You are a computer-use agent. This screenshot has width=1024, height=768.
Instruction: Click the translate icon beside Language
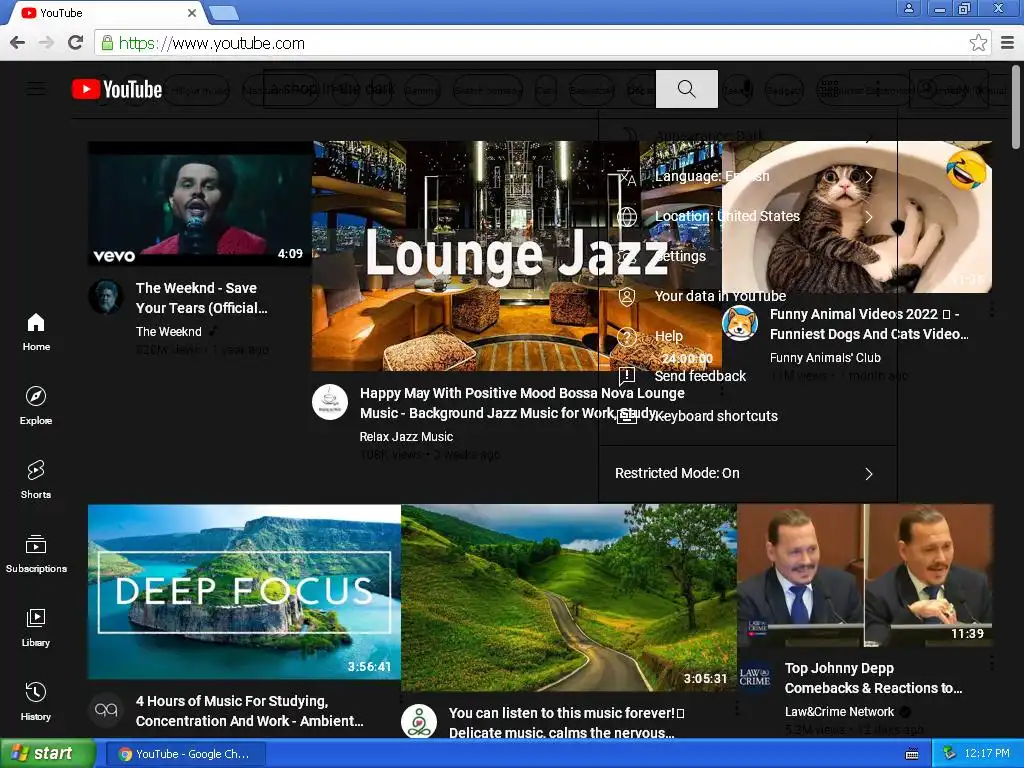point(627,176)
